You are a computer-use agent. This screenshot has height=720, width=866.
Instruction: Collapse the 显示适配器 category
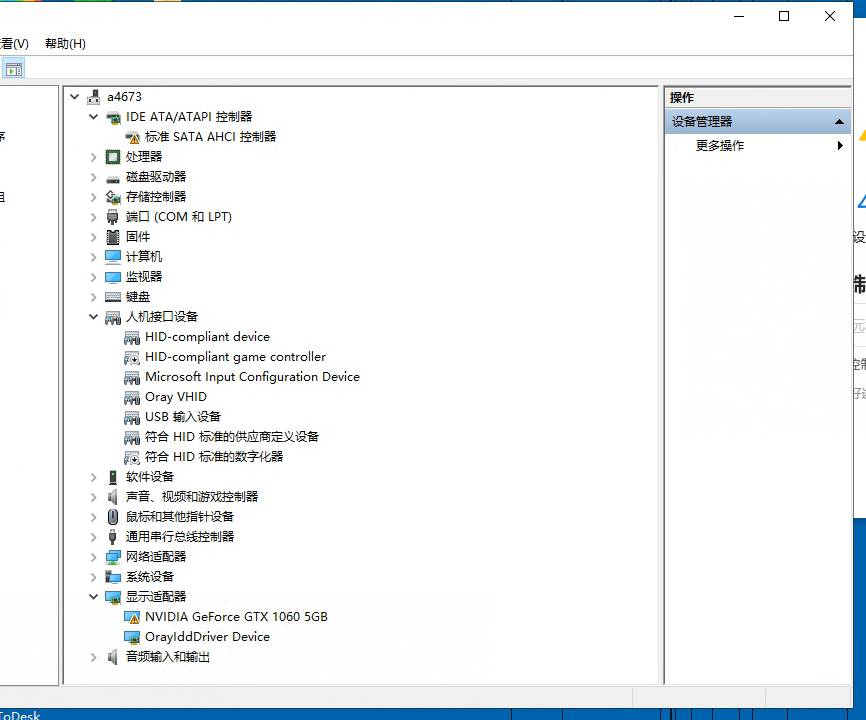94,597
